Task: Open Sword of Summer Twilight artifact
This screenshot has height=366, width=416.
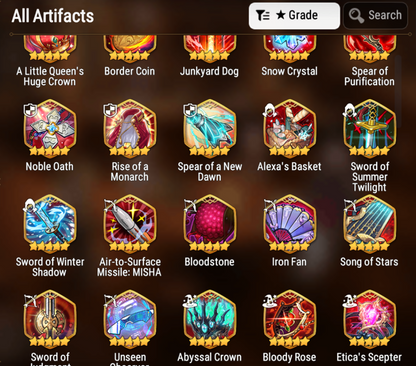Action: (369, 128)
